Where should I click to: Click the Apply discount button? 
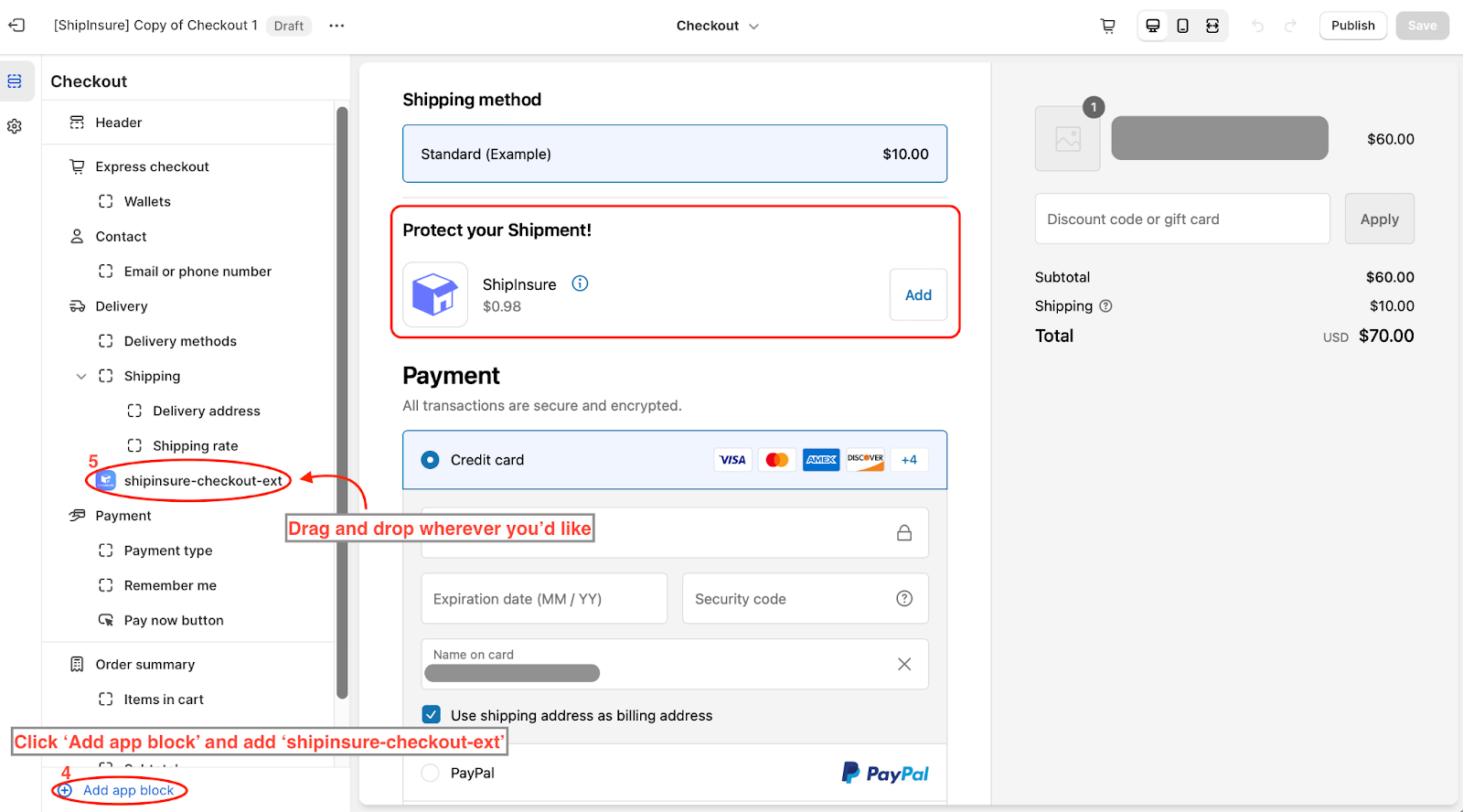(1379, 219)
